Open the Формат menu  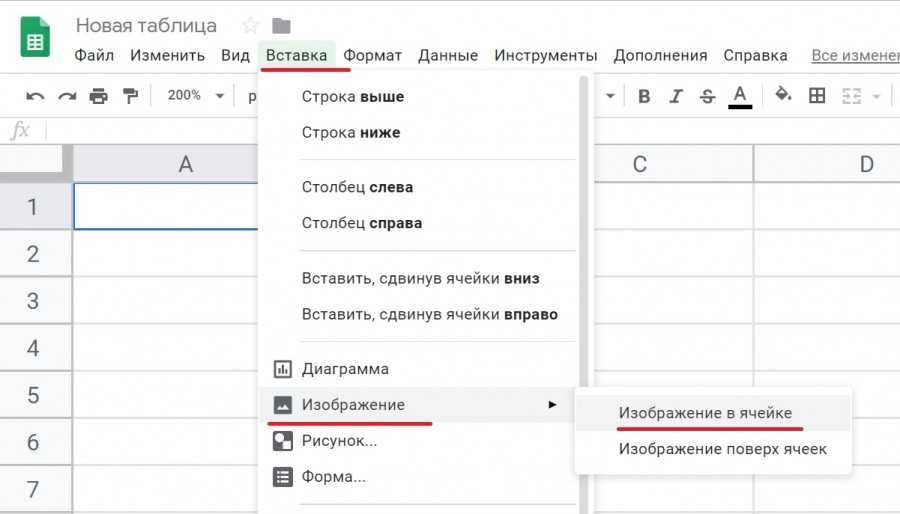[372, 55]
